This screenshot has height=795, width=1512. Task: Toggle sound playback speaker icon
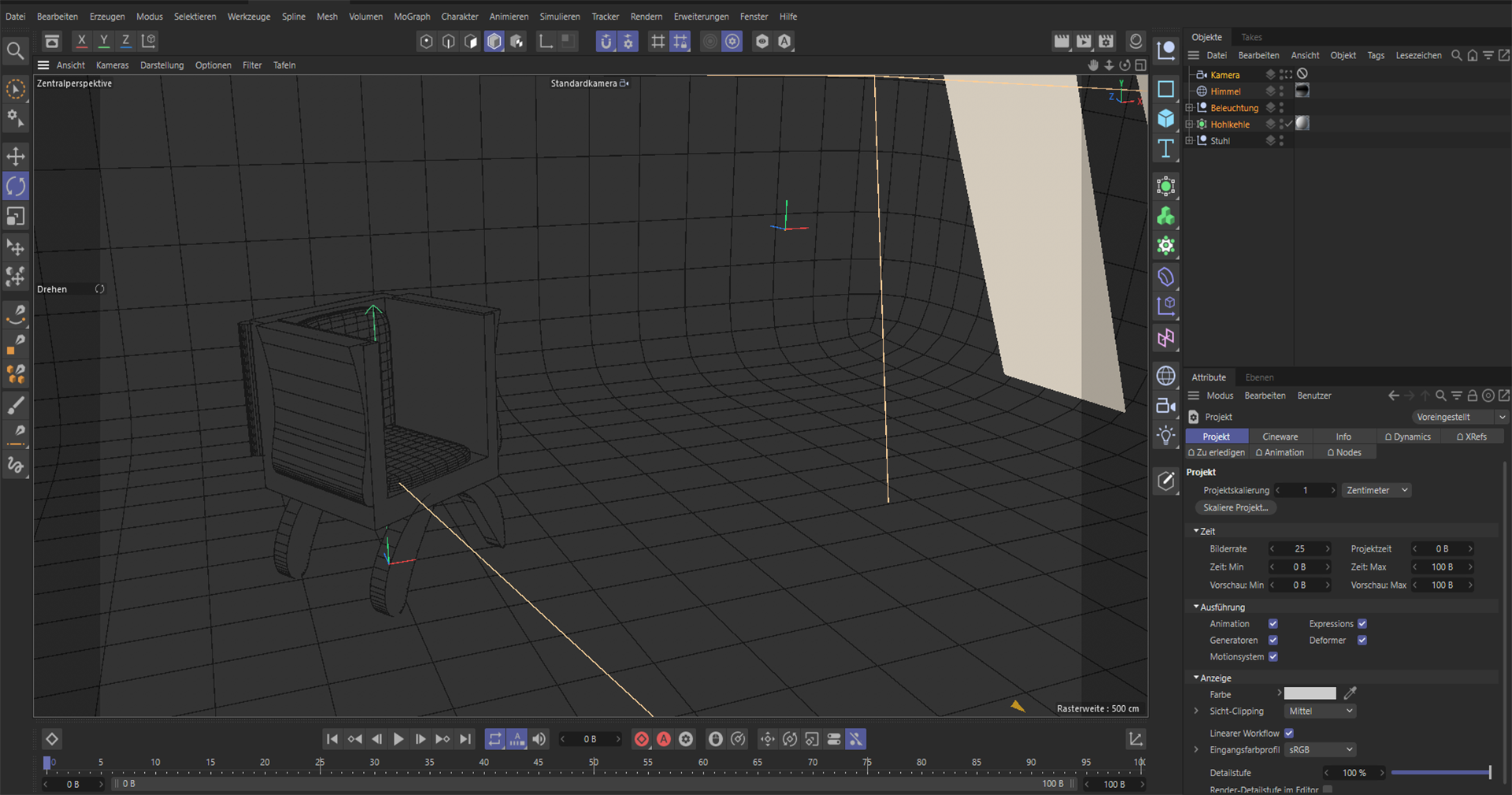click(539, 739)
